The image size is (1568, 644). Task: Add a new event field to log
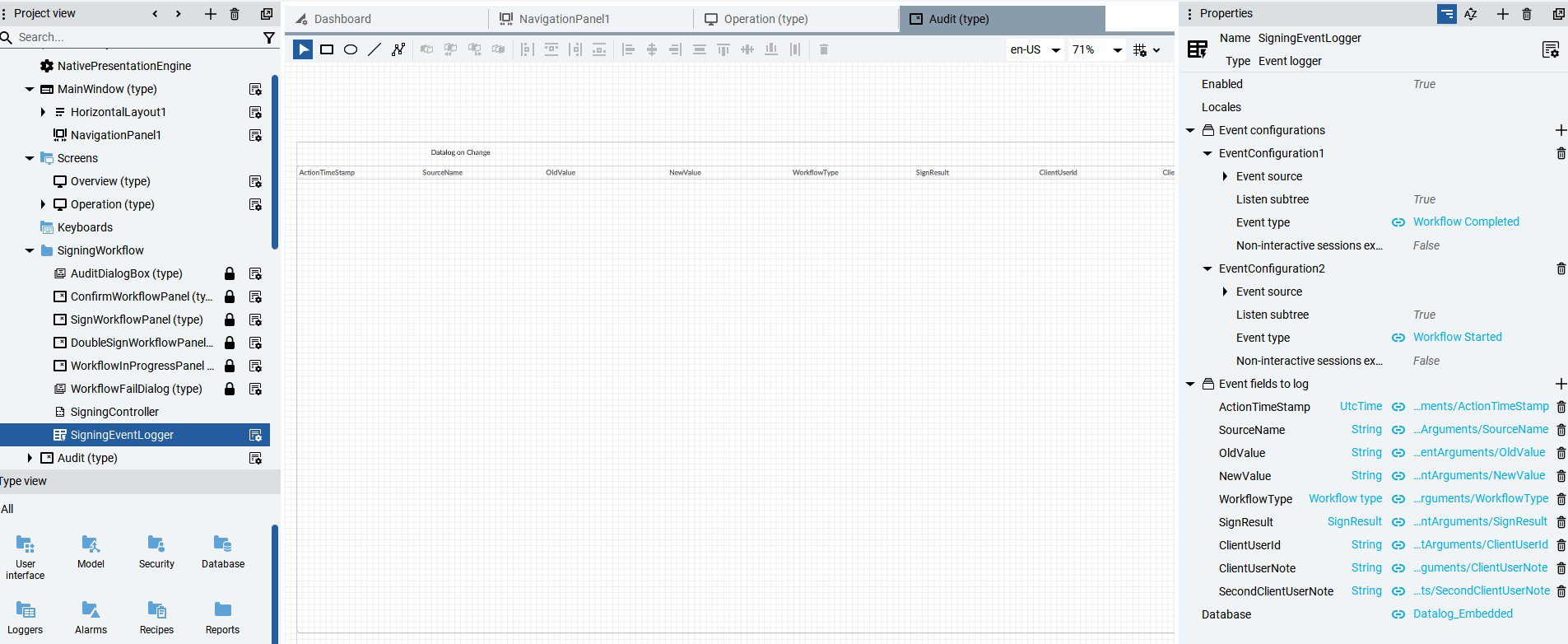pyautogui.click(x=1561, y=384)
